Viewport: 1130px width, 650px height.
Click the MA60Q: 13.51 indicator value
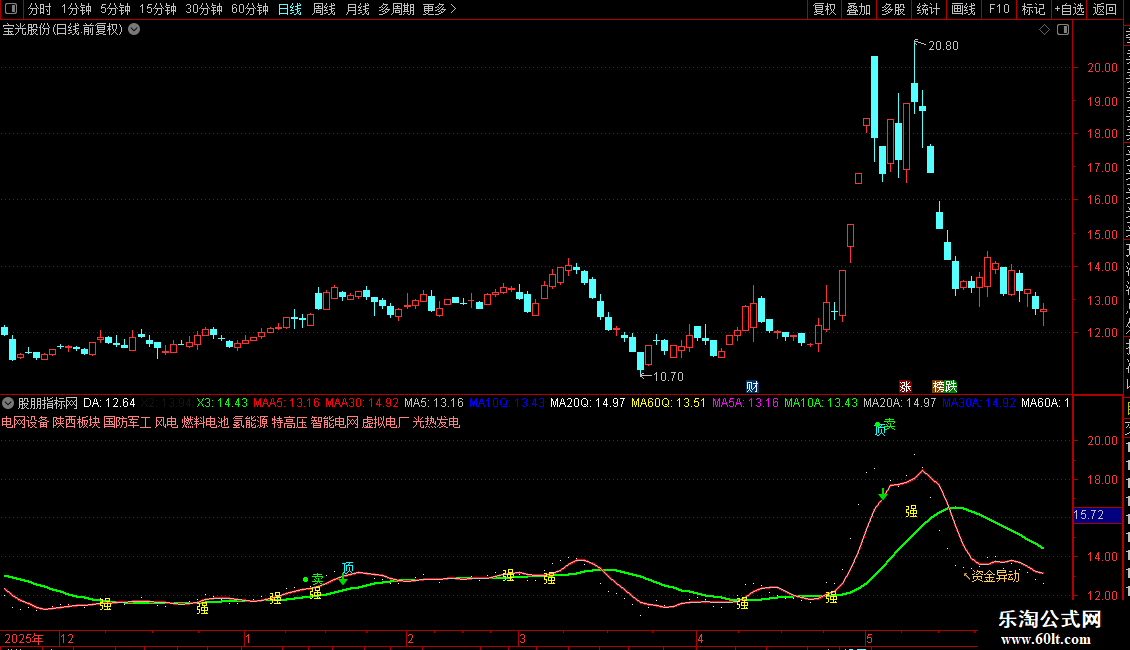coord(668,403)
